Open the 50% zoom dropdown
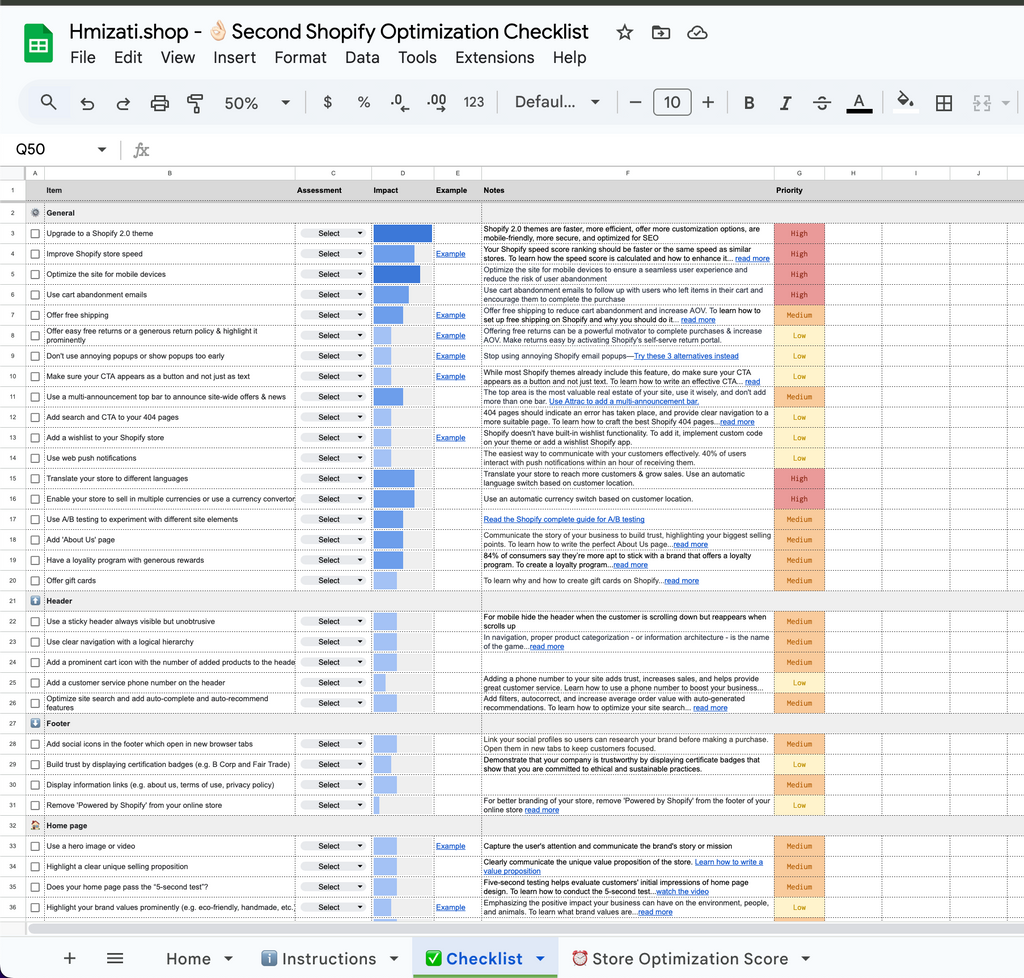Image resolution: width=1024 pixels, height=978 pixels. coord(256,103)
